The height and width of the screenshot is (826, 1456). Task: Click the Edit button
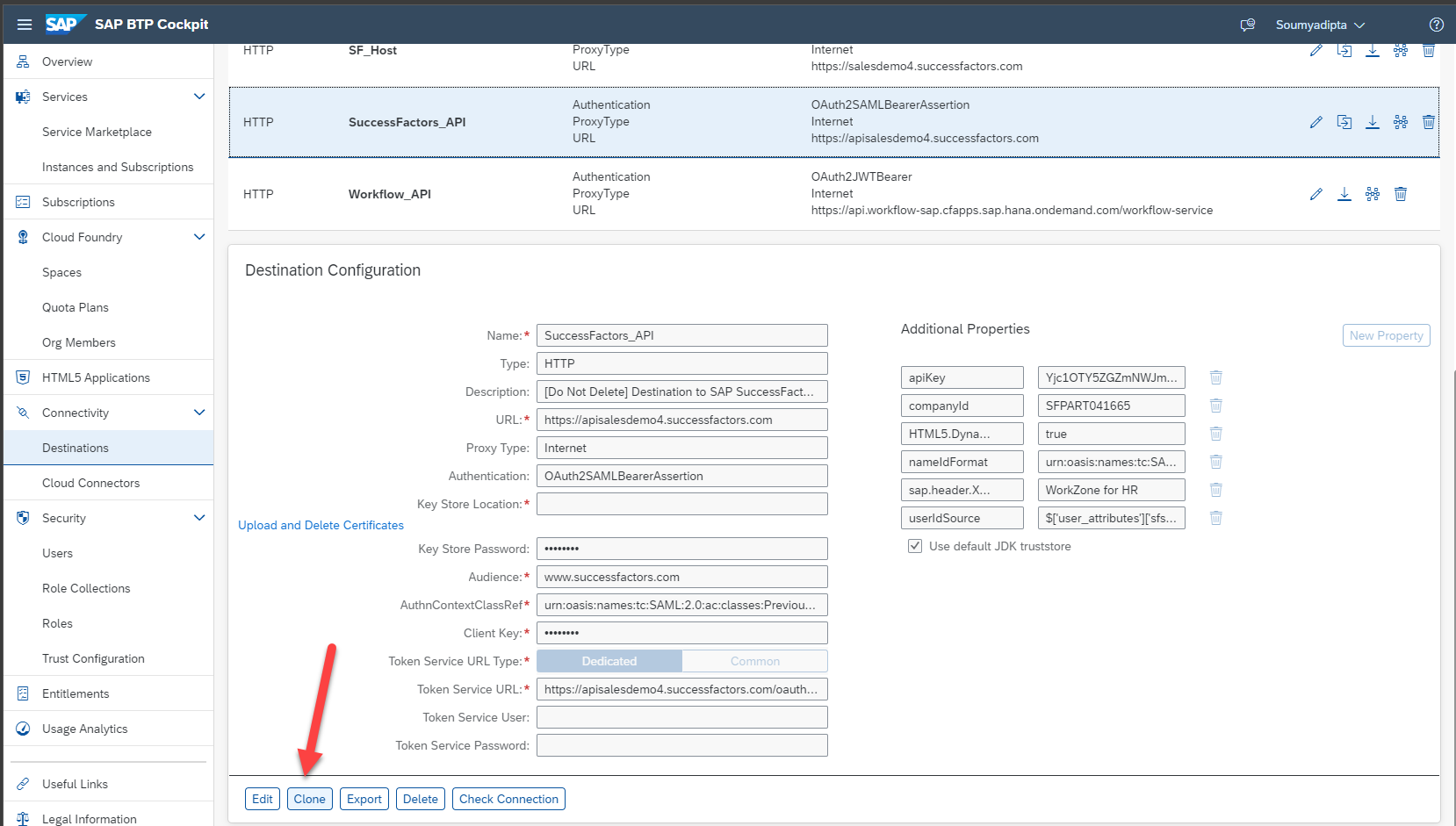[263, 799]
